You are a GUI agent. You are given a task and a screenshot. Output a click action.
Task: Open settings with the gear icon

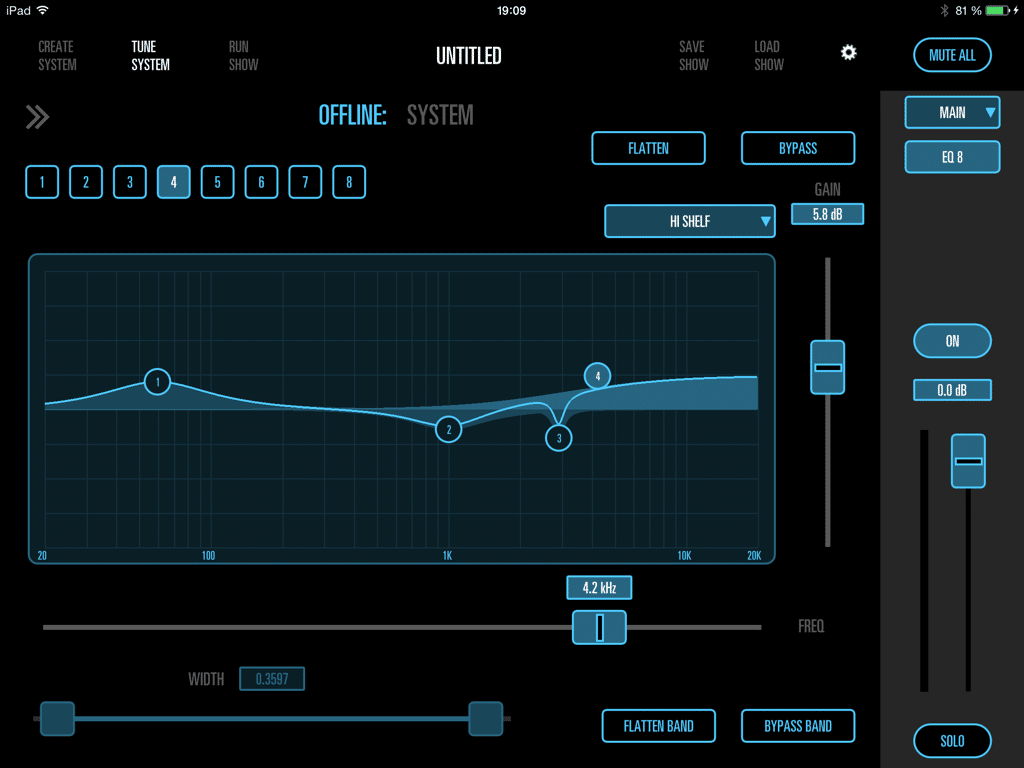tap(848, 53)
